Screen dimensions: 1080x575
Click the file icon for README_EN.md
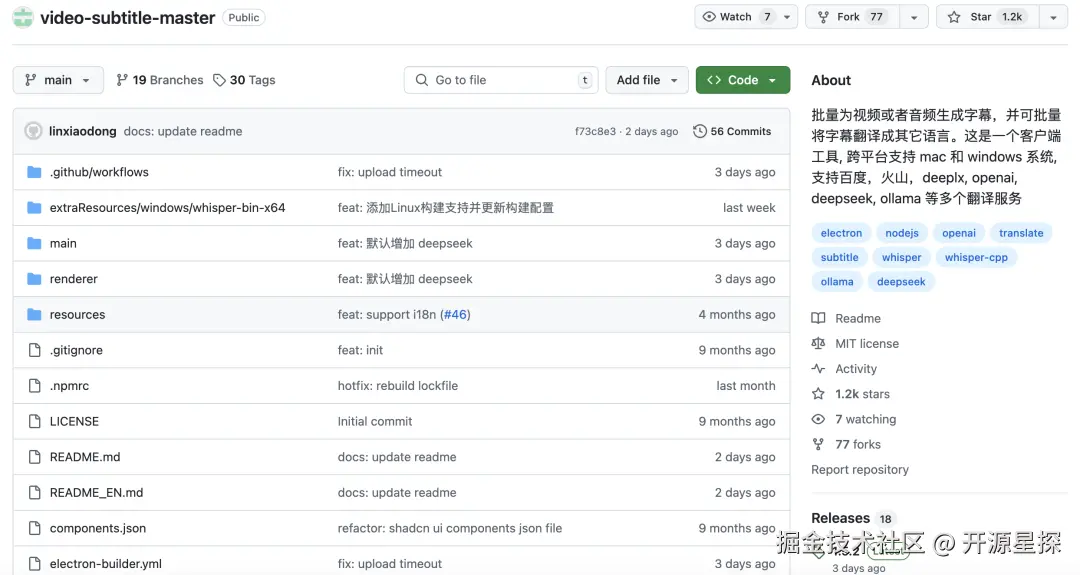(34, 492)
